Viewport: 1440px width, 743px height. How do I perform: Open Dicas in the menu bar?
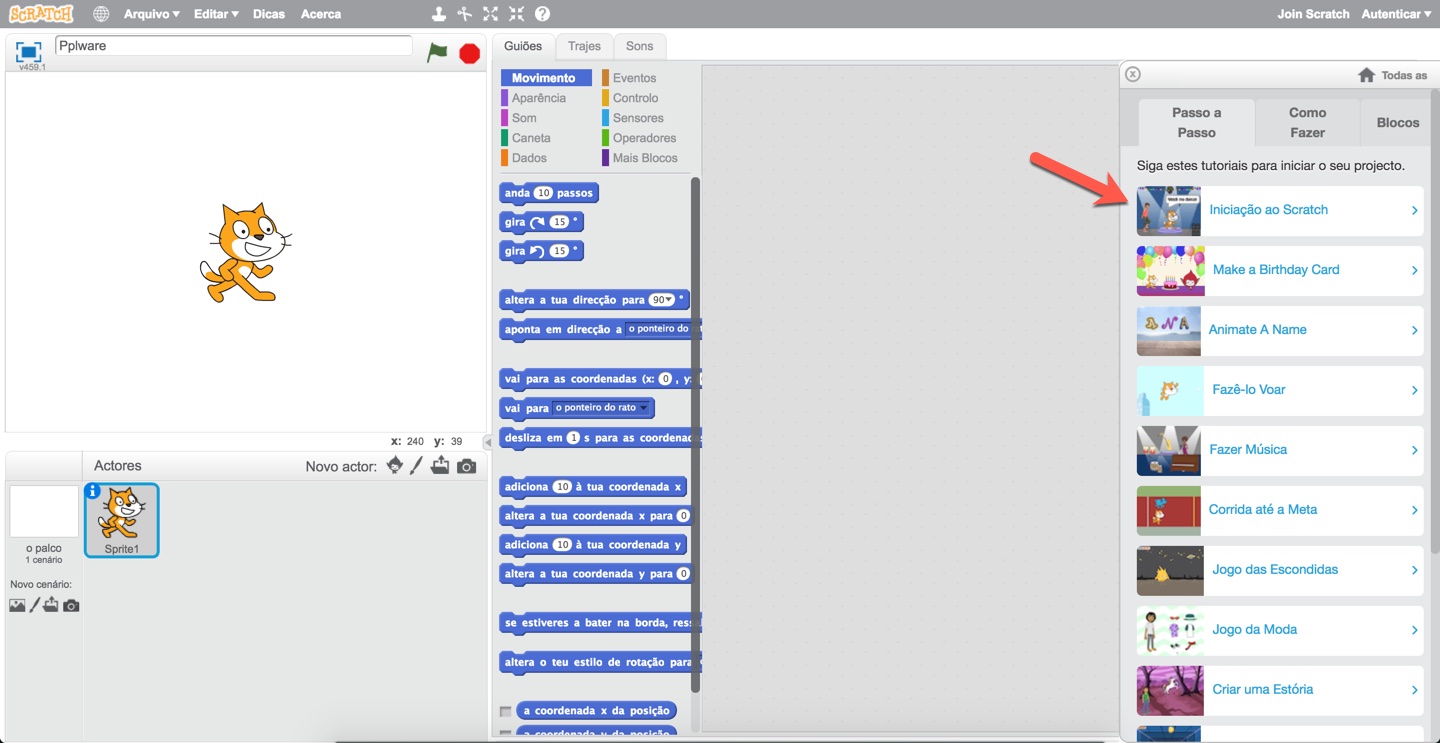269,14
